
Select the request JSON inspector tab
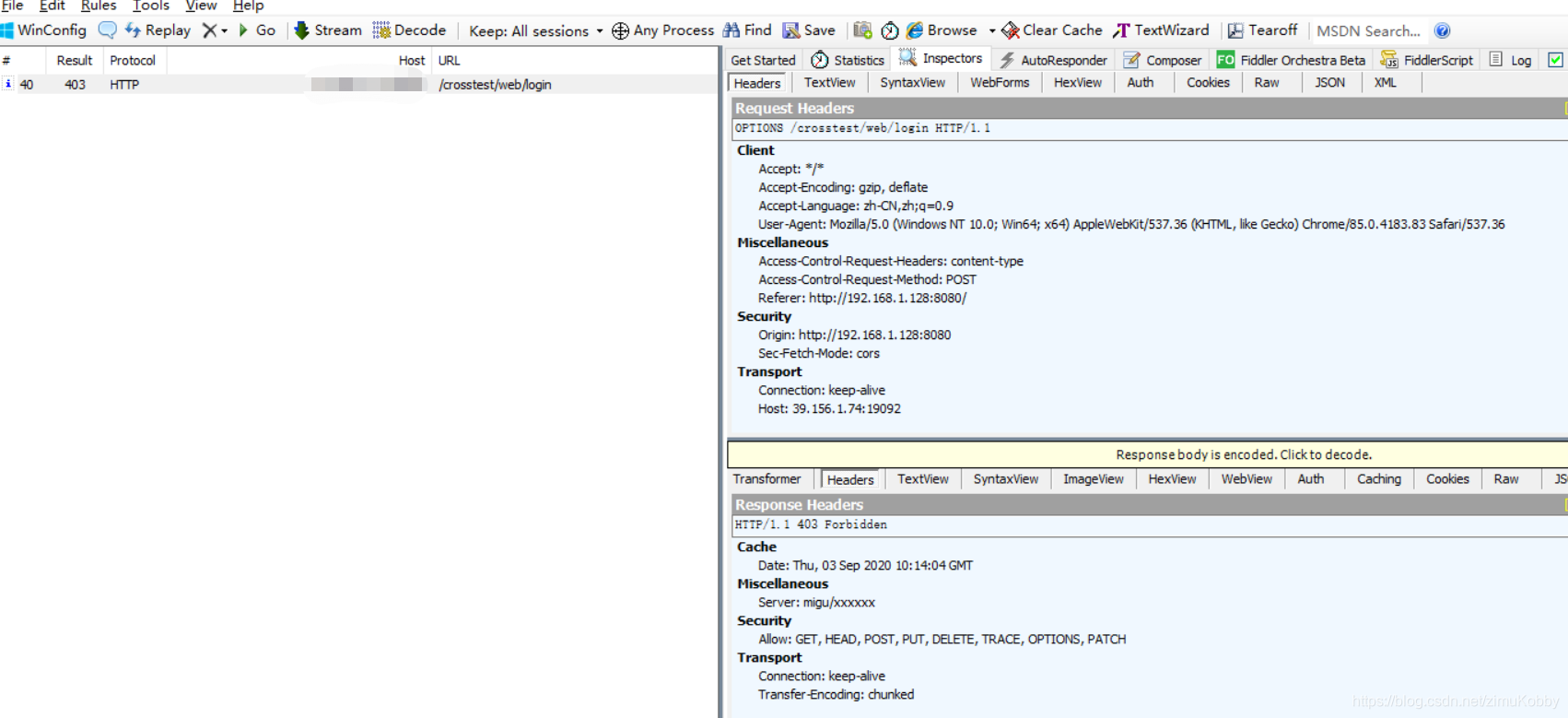(x=1329, y=83)
